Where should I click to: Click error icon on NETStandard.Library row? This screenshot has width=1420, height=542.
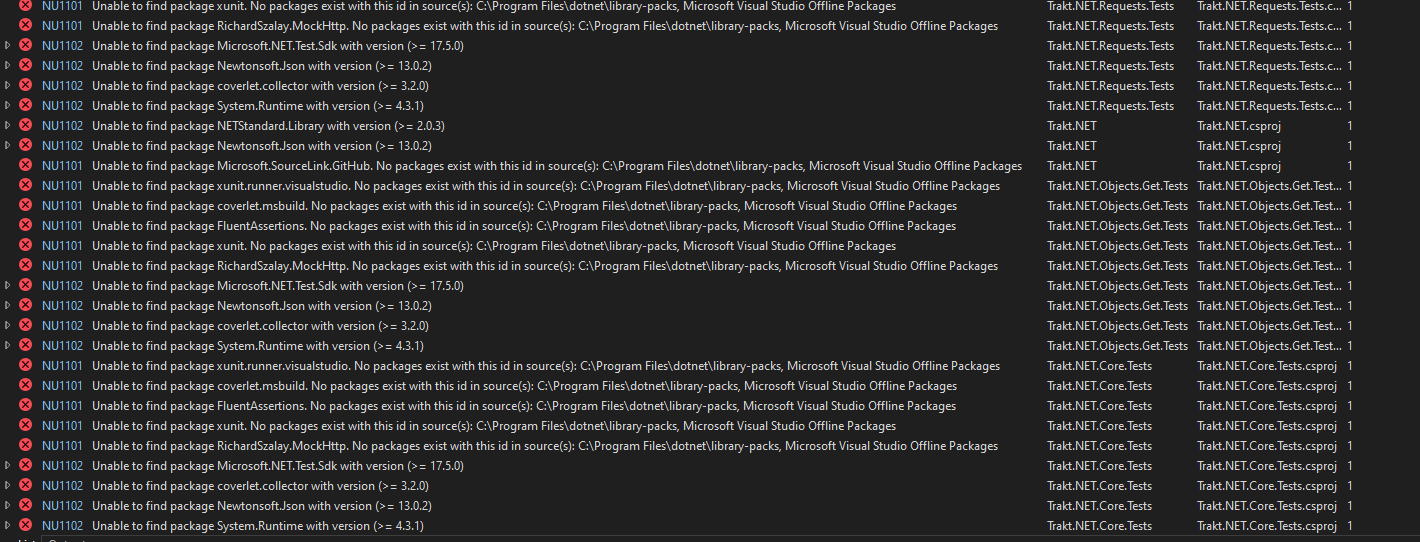tap(25, 126)
